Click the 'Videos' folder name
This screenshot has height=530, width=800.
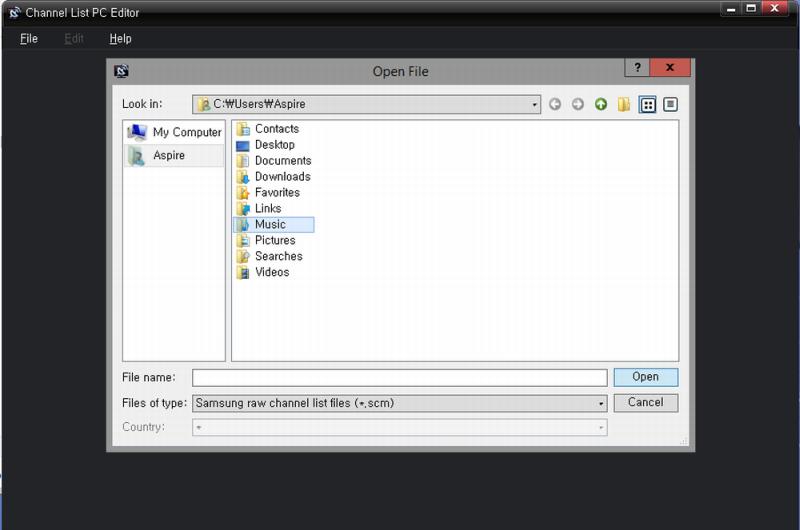click(272, 272)
